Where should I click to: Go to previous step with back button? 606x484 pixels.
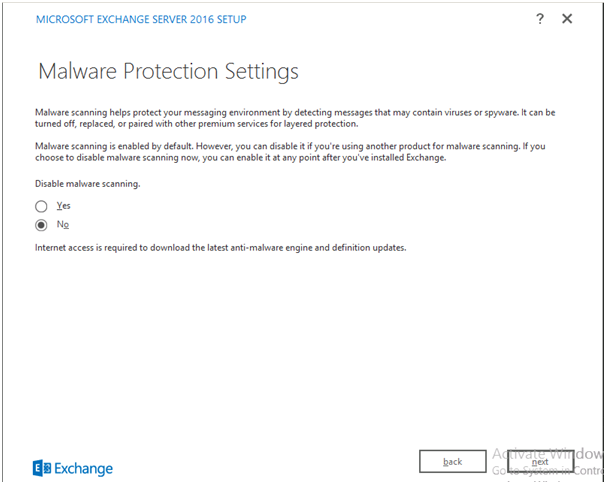453,461
